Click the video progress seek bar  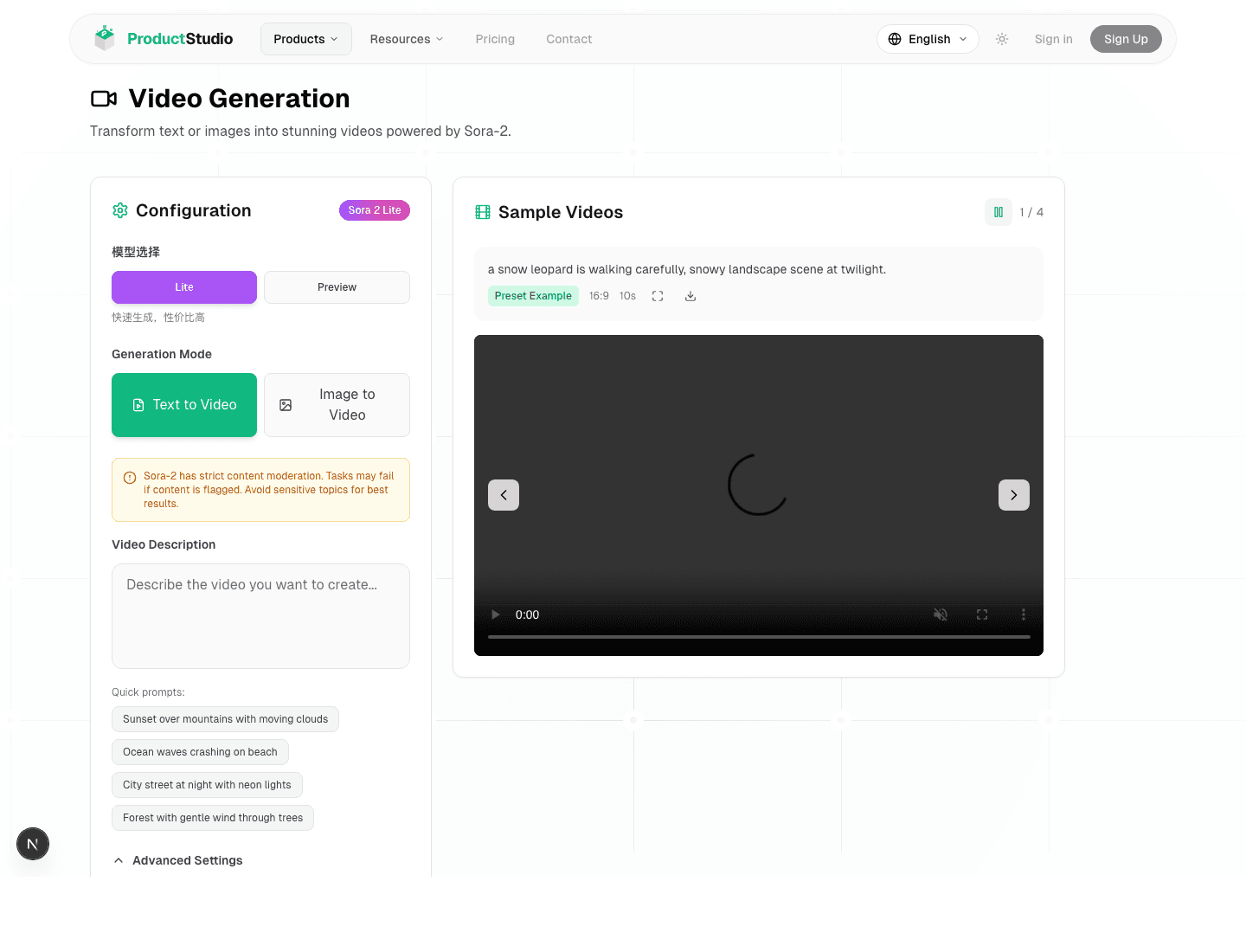click(759, 637)
